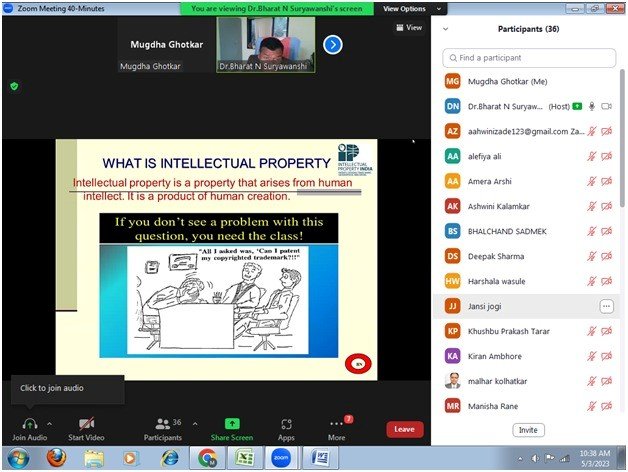Click the green encryption shield icon

14,87
